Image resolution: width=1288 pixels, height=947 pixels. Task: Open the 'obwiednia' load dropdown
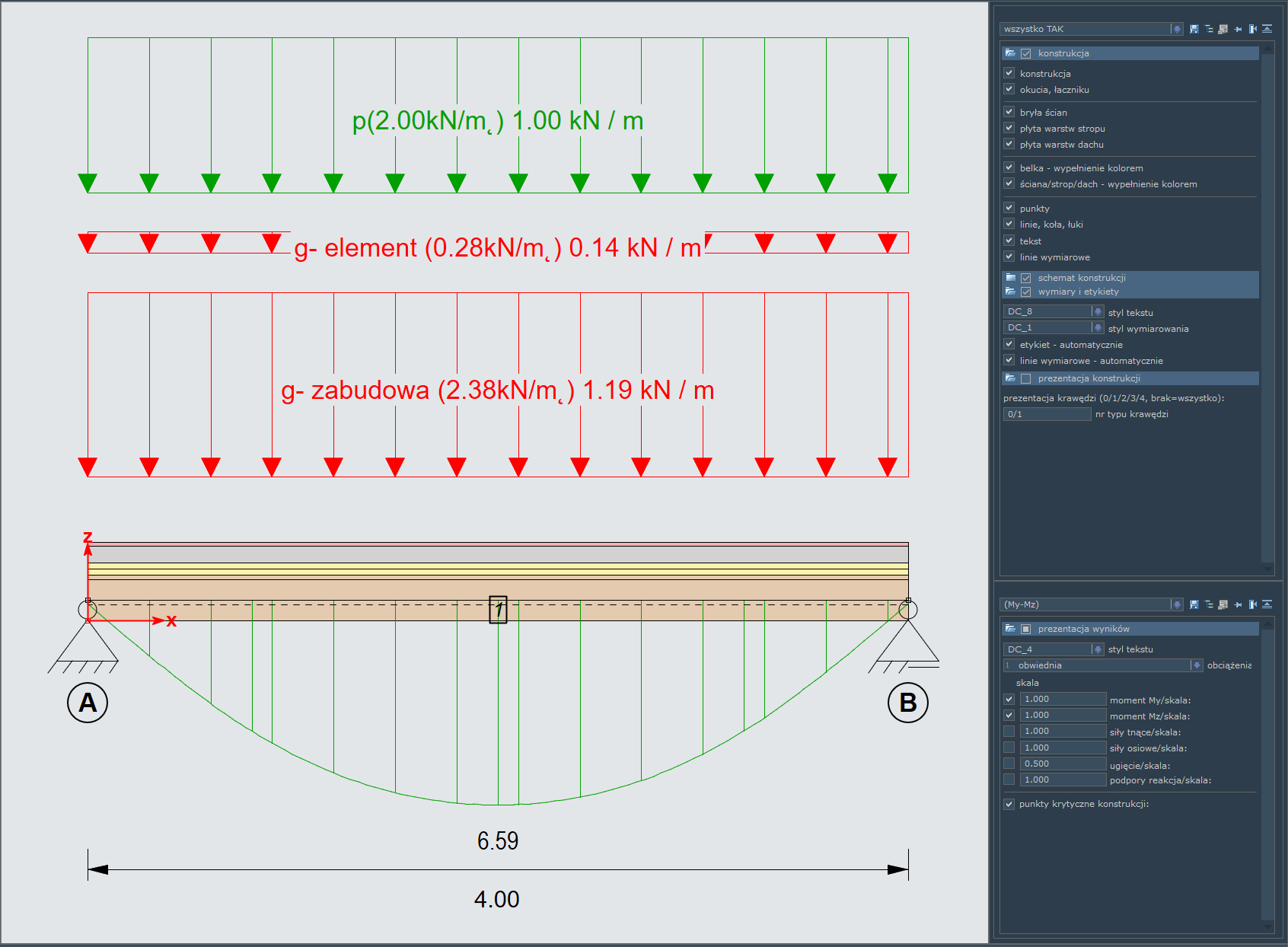(1197, 665)
